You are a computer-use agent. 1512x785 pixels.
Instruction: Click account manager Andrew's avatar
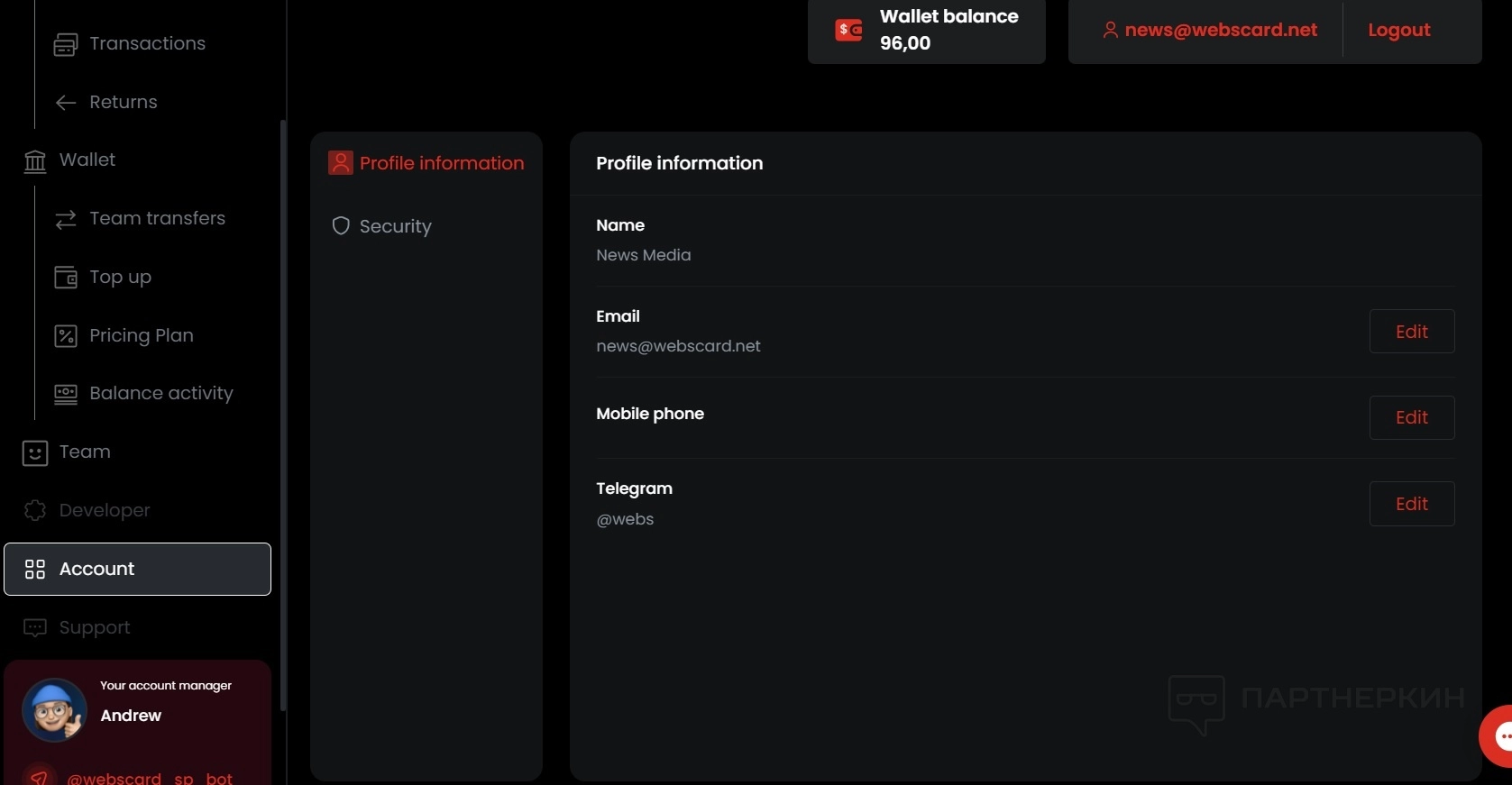54,710
